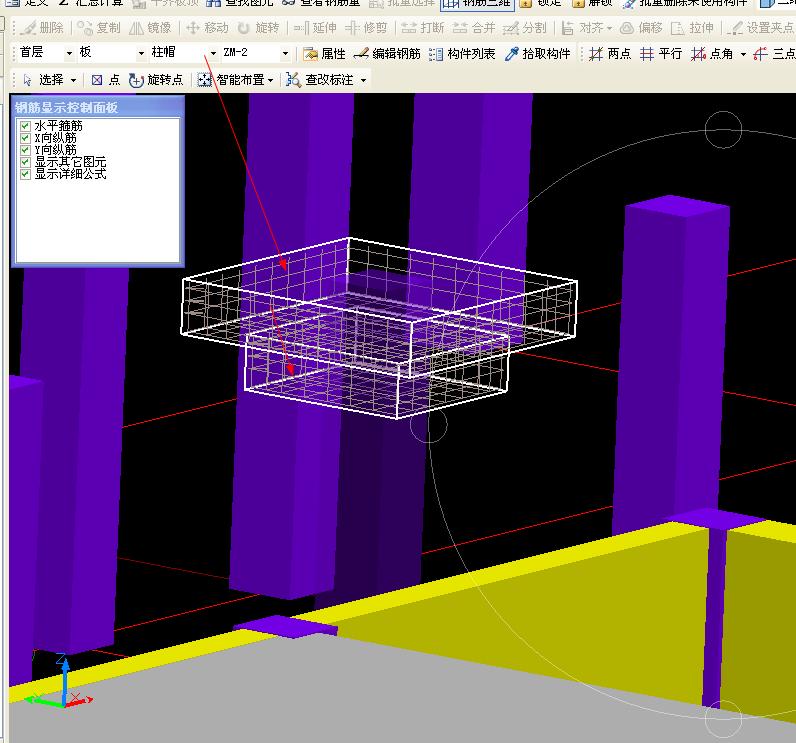The image size is (796, 743).
Task: Open 属性 (Properties) panel
Action: tap(324, 54)
